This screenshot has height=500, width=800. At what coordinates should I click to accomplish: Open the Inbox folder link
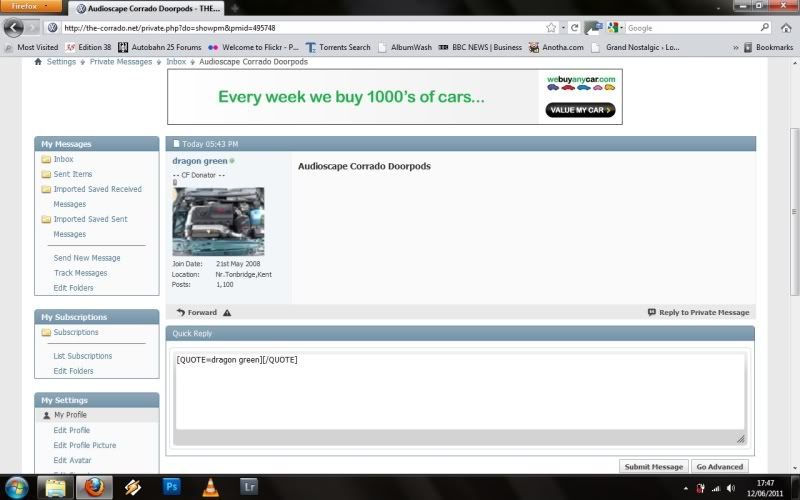(x=63, y=159)
